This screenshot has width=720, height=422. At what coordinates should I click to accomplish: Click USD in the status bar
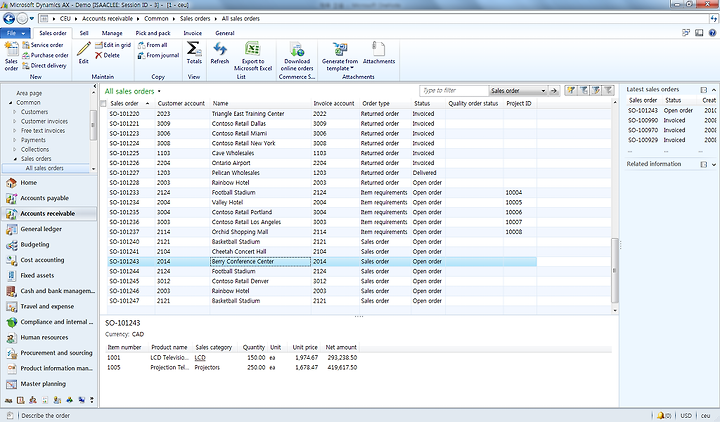click(686, 416)
